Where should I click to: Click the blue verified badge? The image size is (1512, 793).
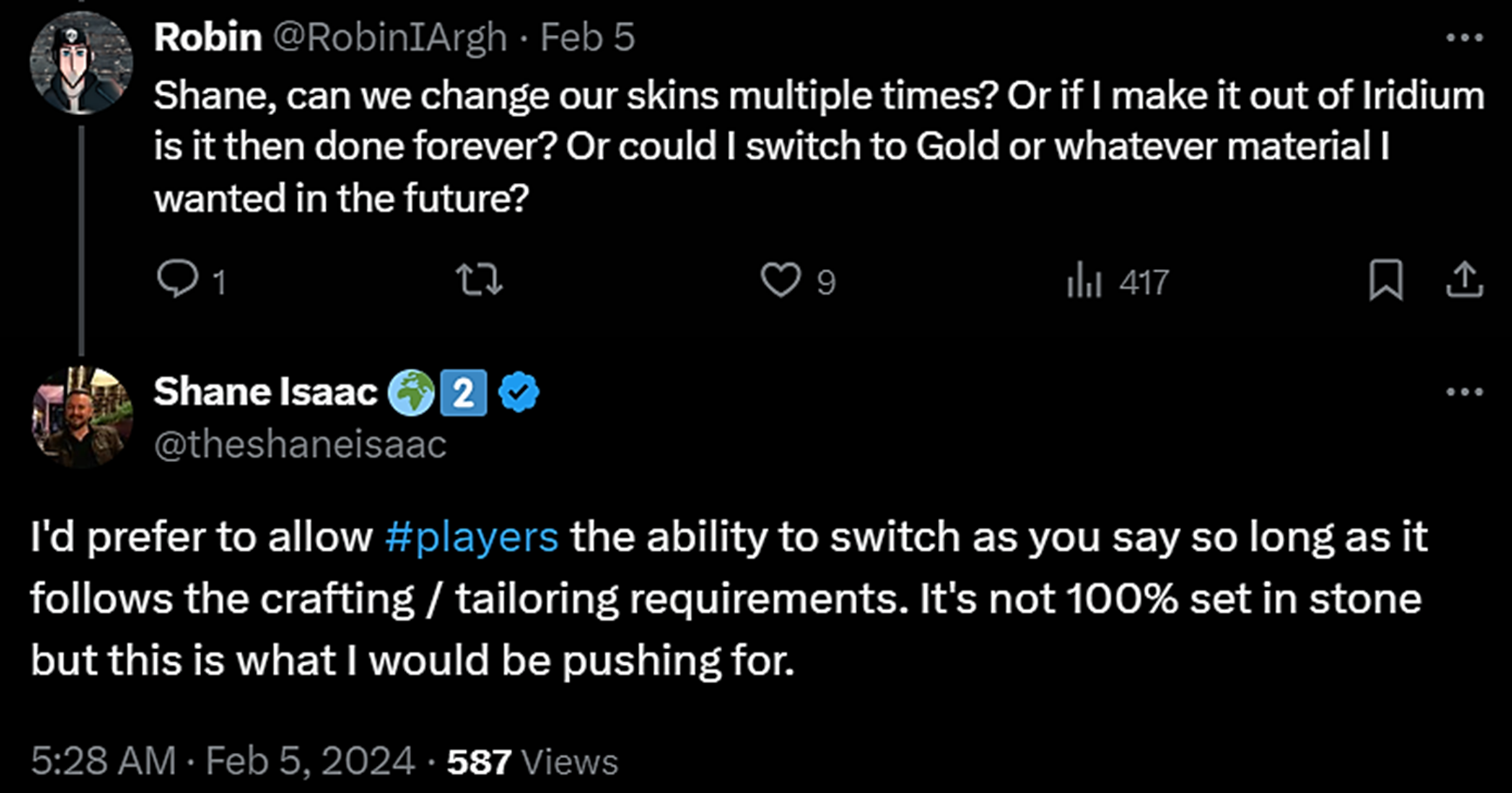click(x=519, y=392)
